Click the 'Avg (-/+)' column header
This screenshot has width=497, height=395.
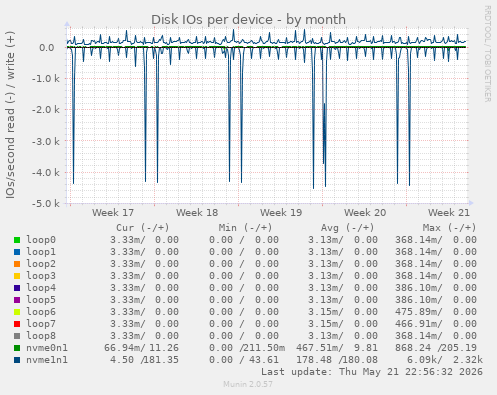pos(347,228)
